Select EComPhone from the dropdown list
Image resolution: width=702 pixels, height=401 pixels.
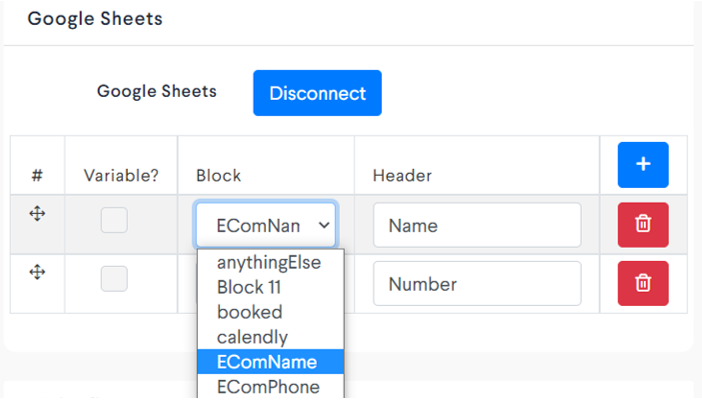point(270,386)
